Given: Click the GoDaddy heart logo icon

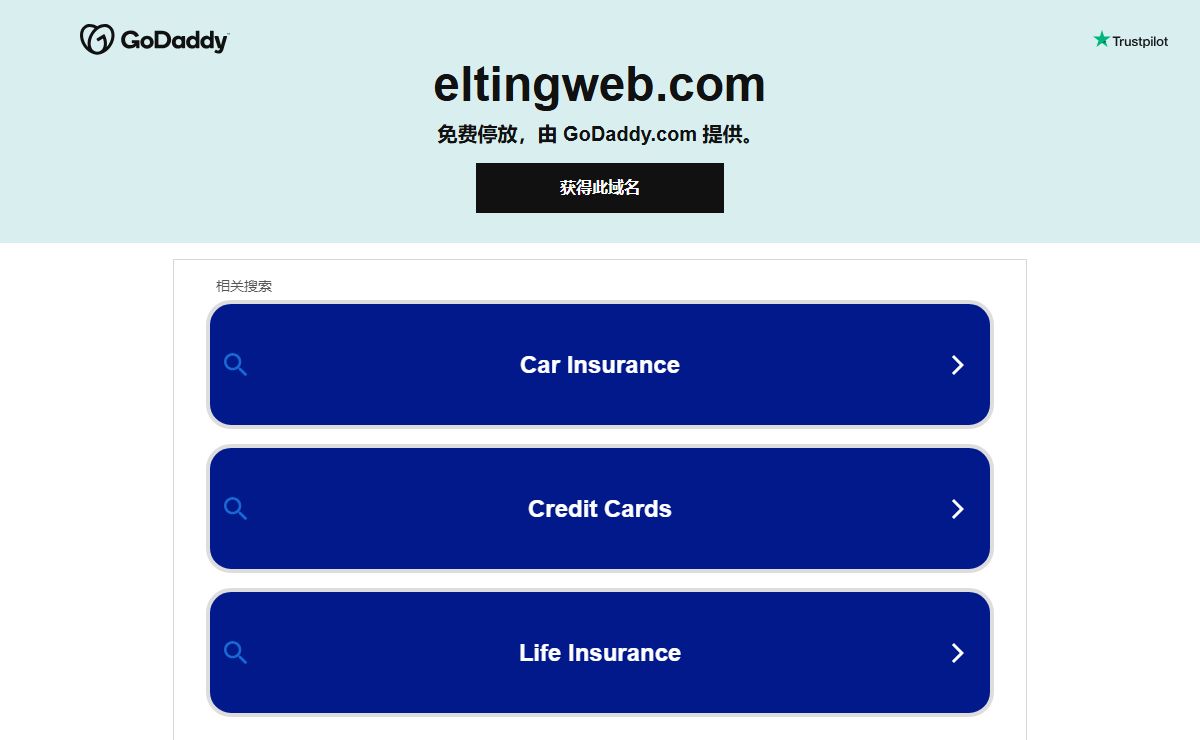Looking at the screenshot, I should point(97,40).
